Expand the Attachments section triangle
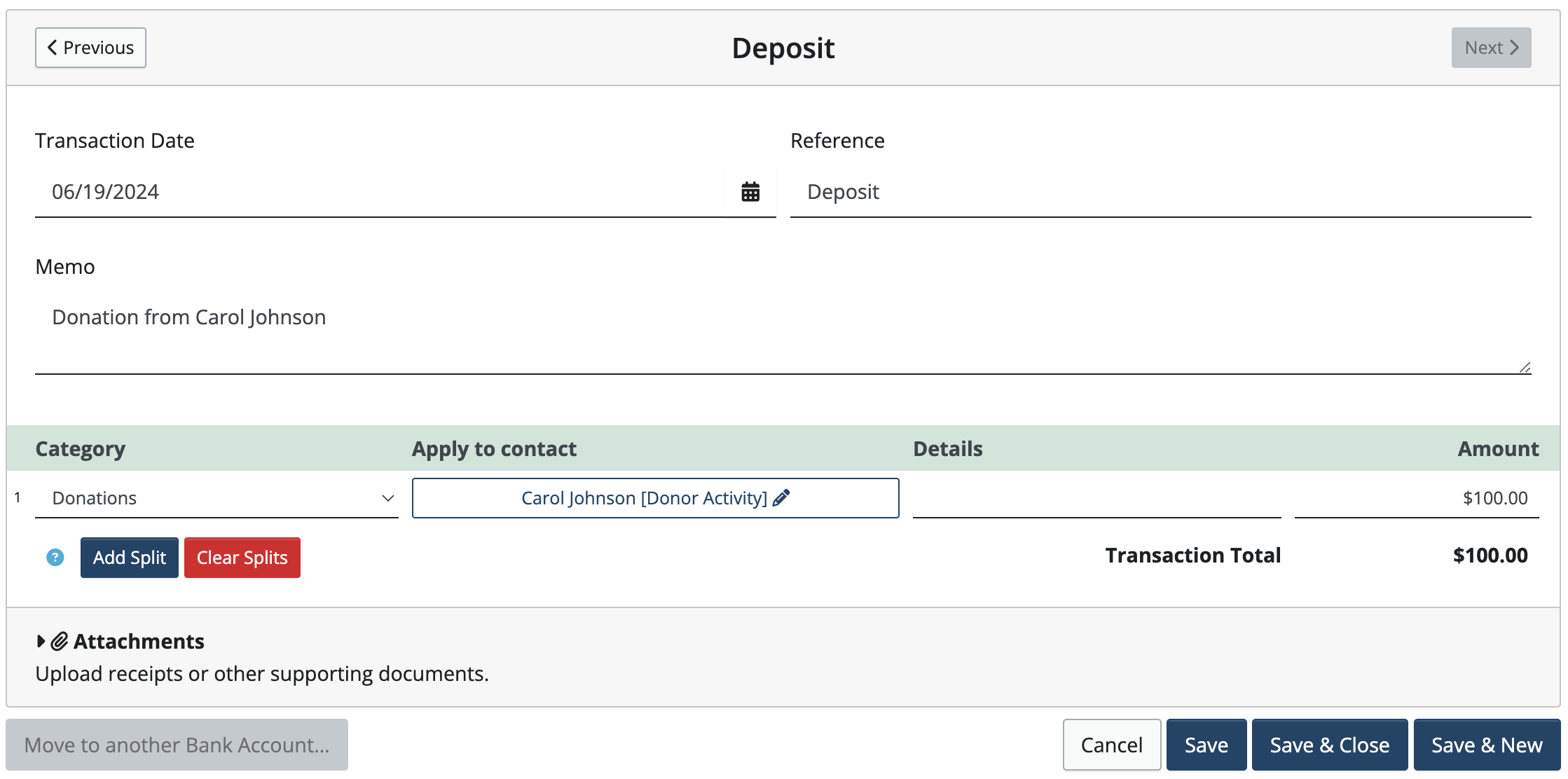This screenshot has width=1568, height=779. [41, 641]
